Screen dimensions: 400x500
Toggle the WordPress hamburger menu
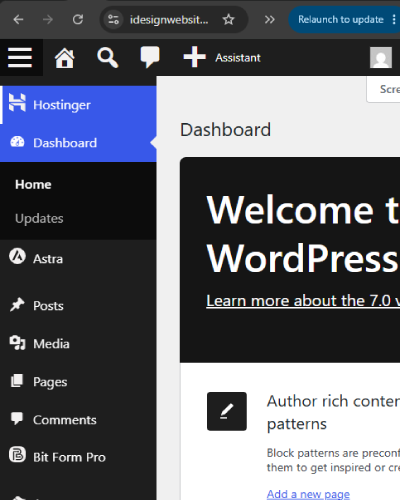[20, 57]
